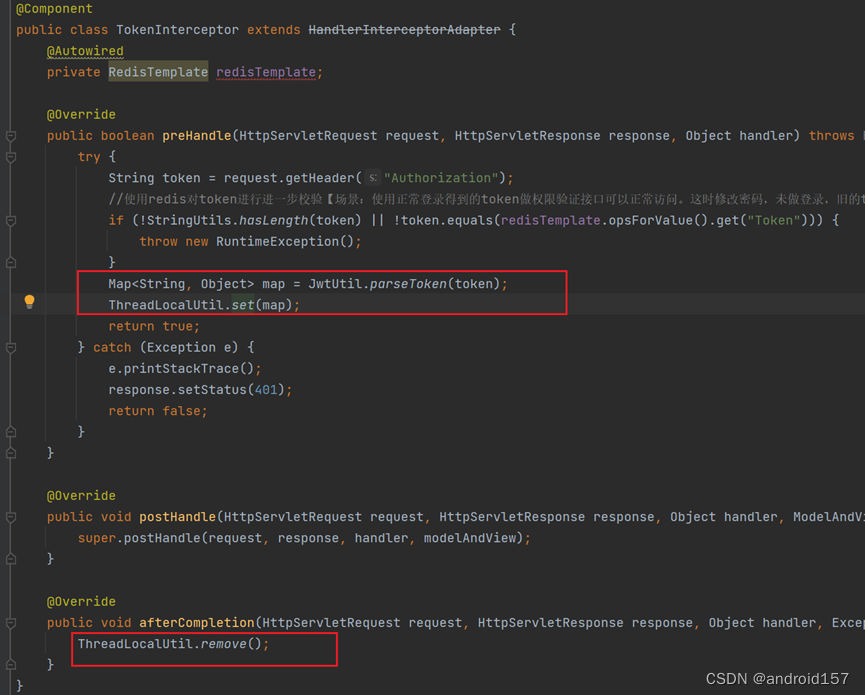Viewport: 865px width, 695px height.
Task: Click the fold end marker below ThreadLocalUtil.remove line
Action: click(x=10, y=665)
